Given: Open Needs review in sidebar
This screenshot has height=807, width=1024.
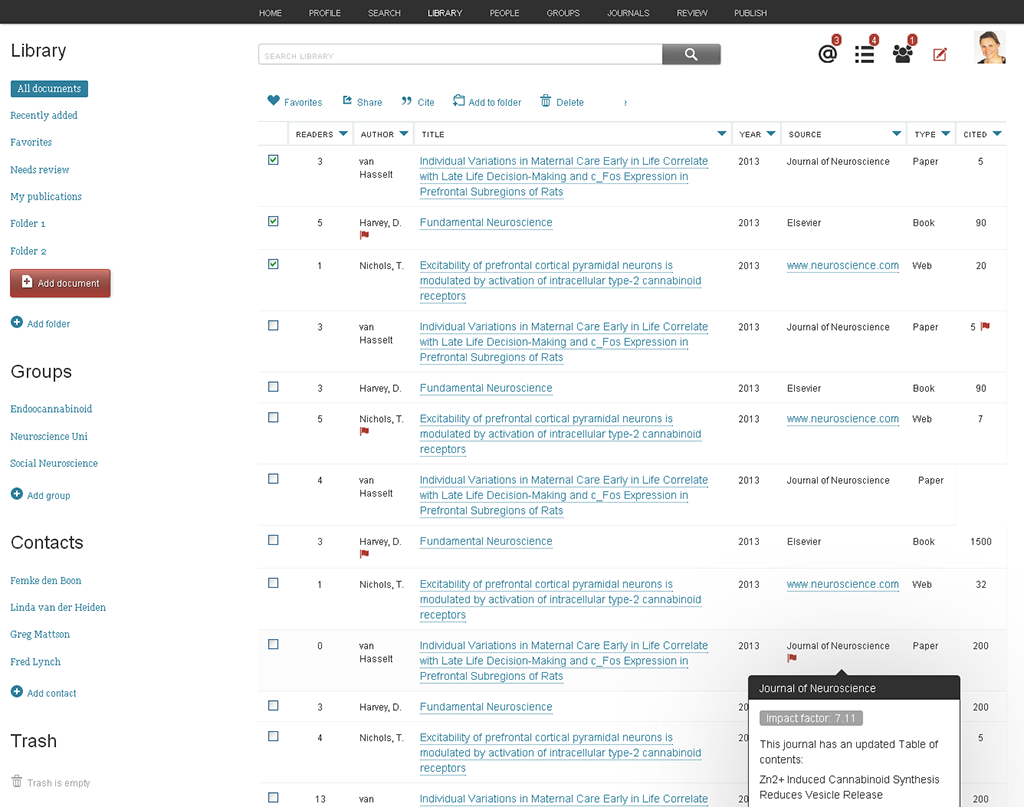Looking at the screenshot, I should 39,170.
